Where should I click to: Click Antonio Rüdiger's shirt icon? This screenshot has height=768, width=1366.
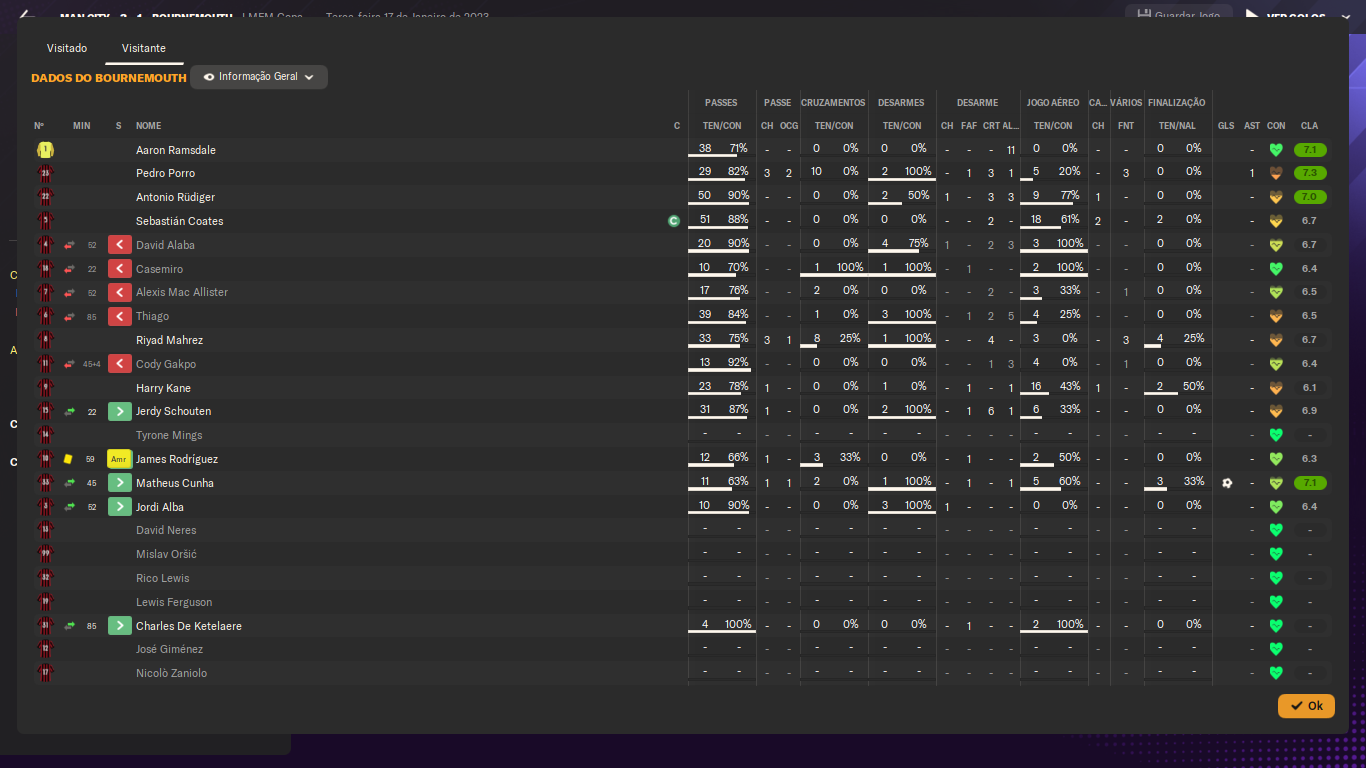pyautogui.click(x=45, y=197)
